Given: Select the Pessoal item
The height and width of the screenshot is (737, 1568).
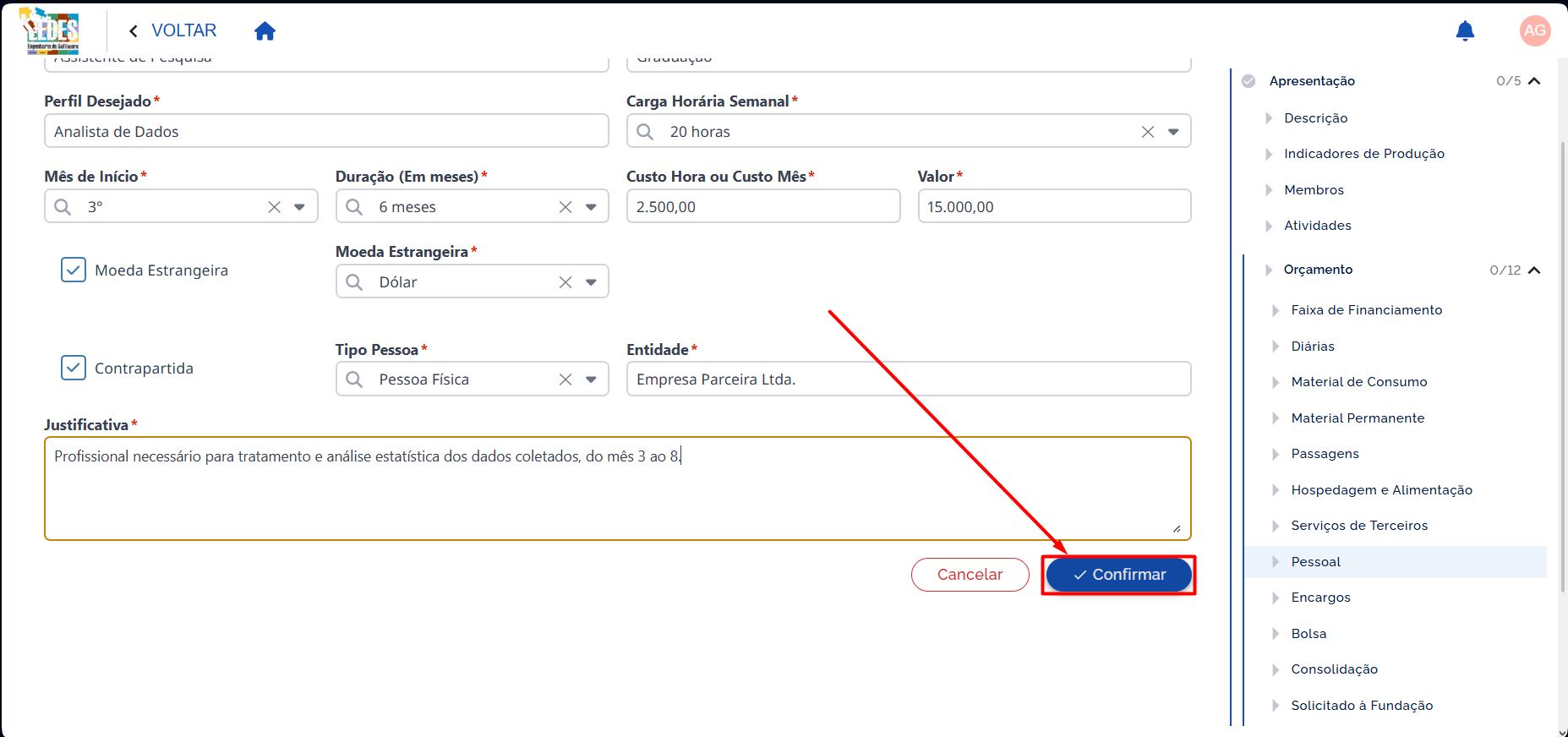Looking at the screenshot, I should (1395, 562).
